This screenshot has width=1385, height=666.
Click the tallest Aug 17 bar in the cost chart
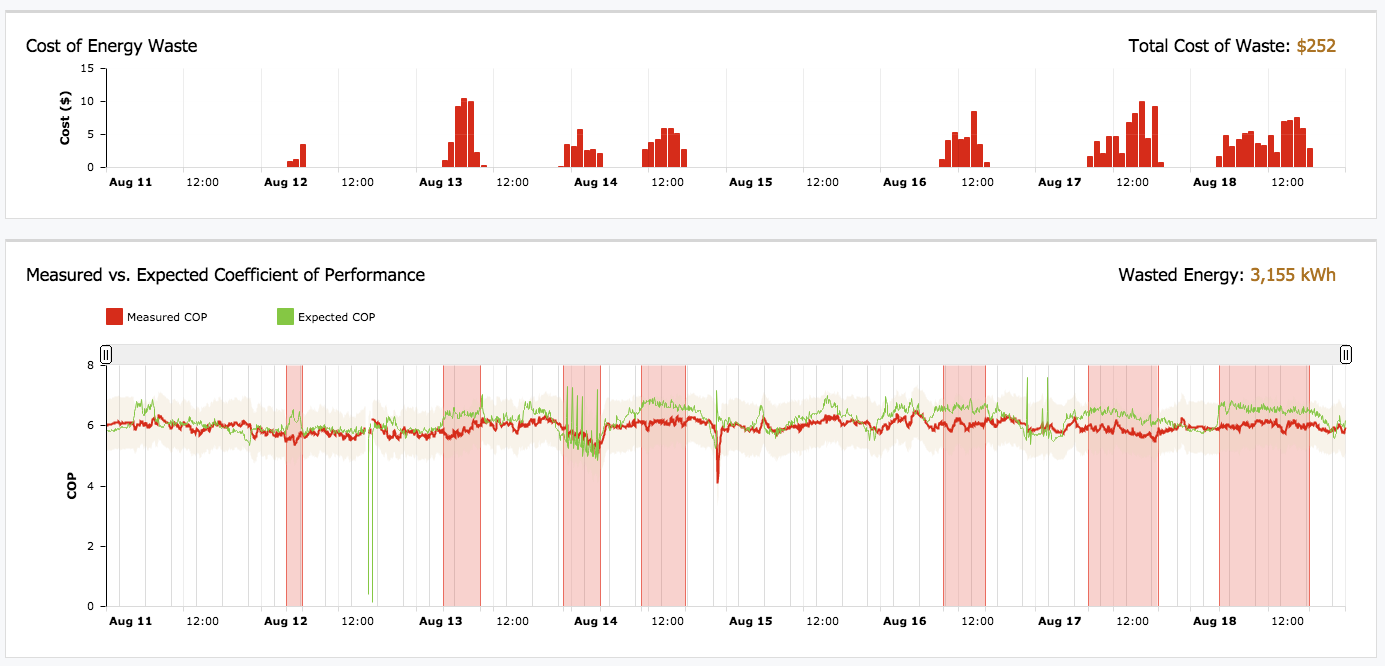pos(1142,134)
